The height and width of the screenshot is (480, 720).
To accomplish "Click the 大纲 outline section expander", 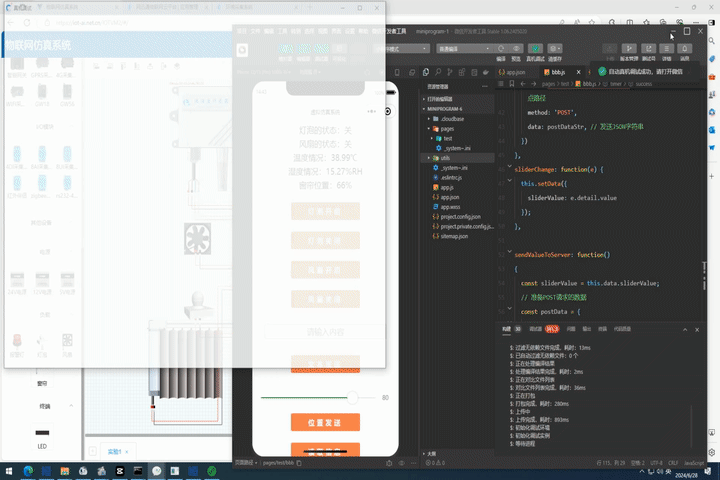I will [x=431, y=453].
